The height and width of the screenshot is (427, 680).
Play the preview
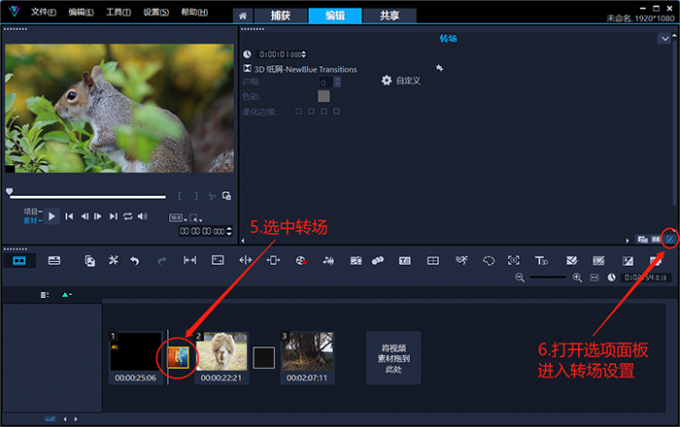52,216
